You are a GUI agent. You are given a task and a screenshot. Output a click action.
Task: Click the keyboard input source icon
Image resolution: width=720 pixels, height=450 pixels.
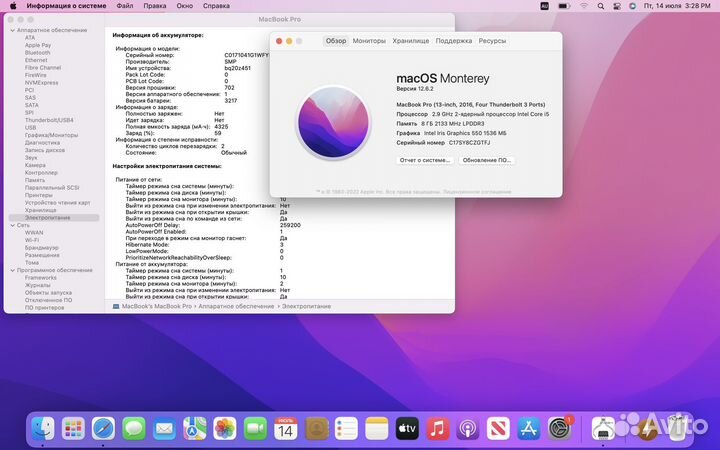[x=545, y=6]
